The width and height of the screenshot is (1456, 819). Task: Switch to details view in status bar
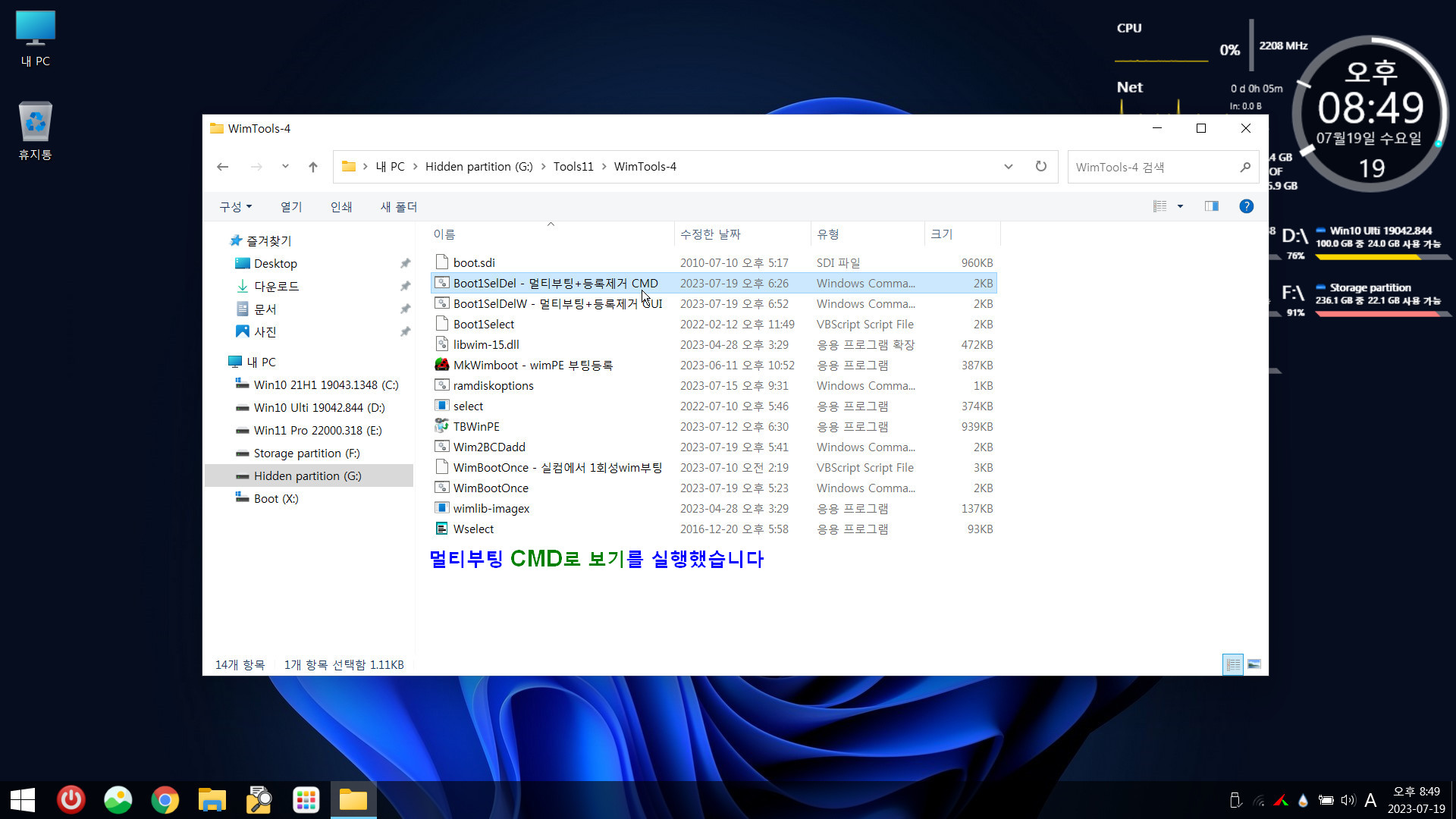tap(1233, 664)
